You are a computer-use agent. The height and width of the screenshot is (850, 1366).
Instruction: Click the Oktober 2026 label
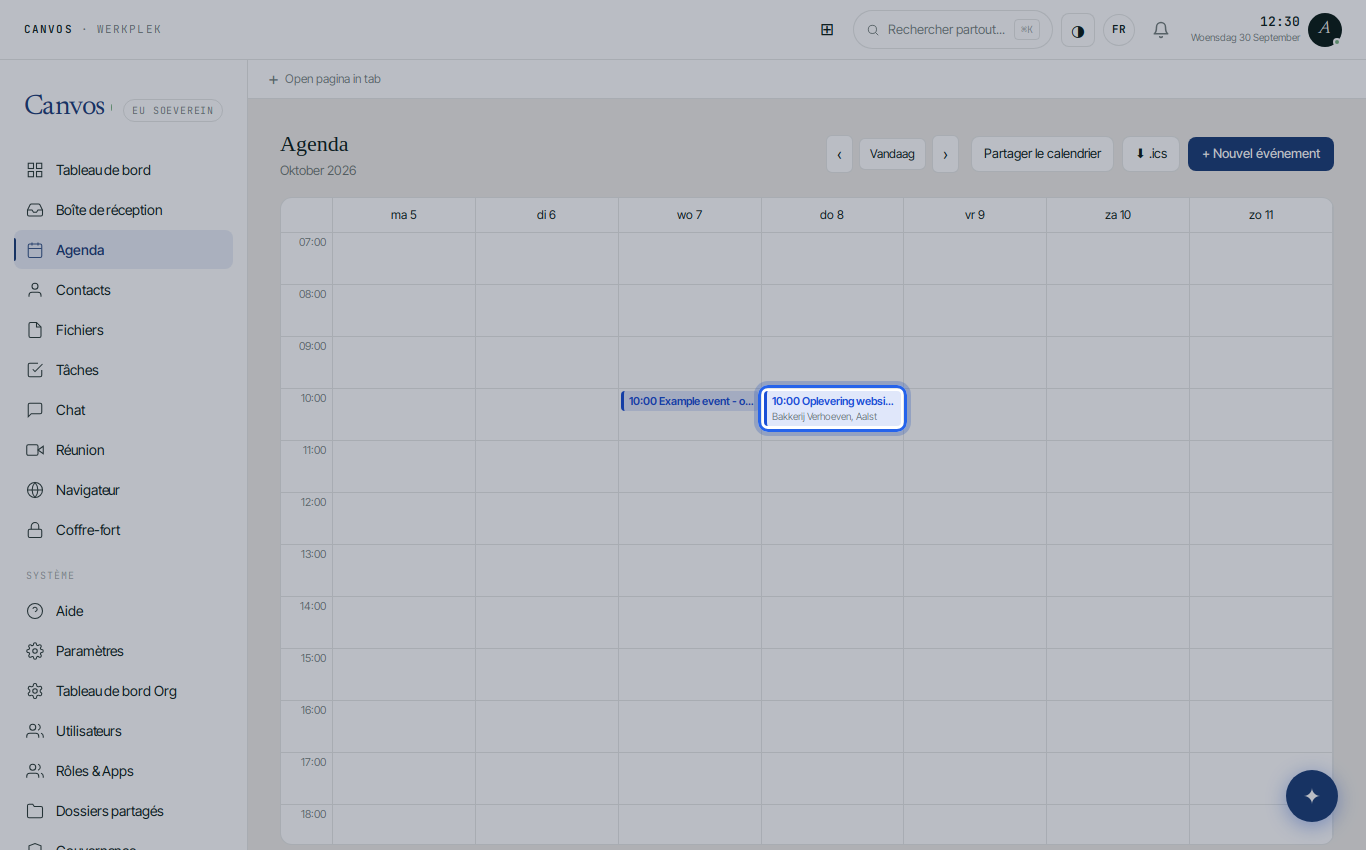coord(318,171)
